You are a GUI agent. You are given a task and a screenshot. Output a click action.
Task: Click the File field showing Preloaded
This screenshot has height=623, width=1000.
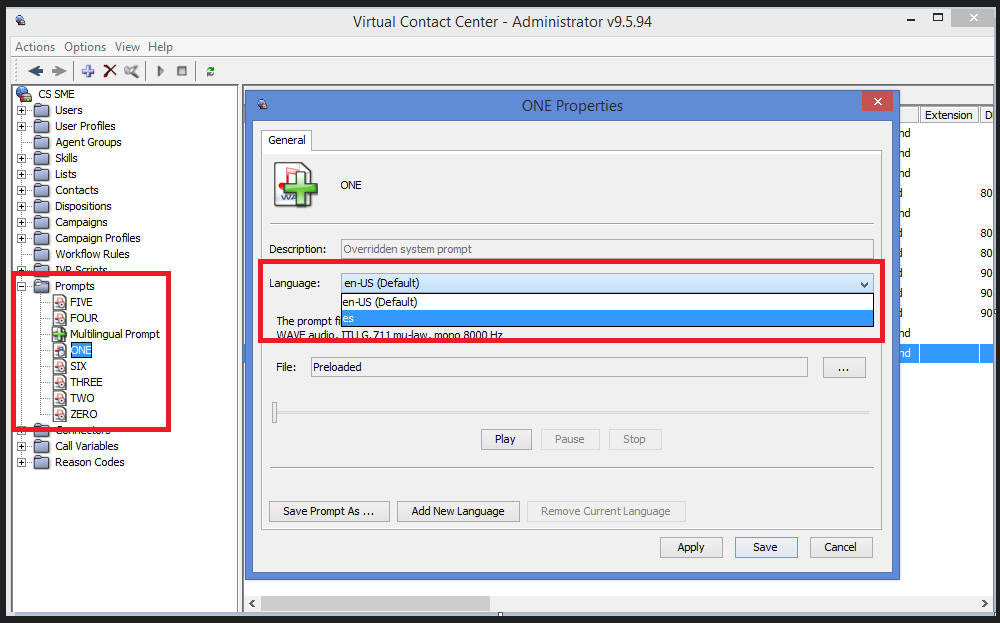[x=559, y=367]
